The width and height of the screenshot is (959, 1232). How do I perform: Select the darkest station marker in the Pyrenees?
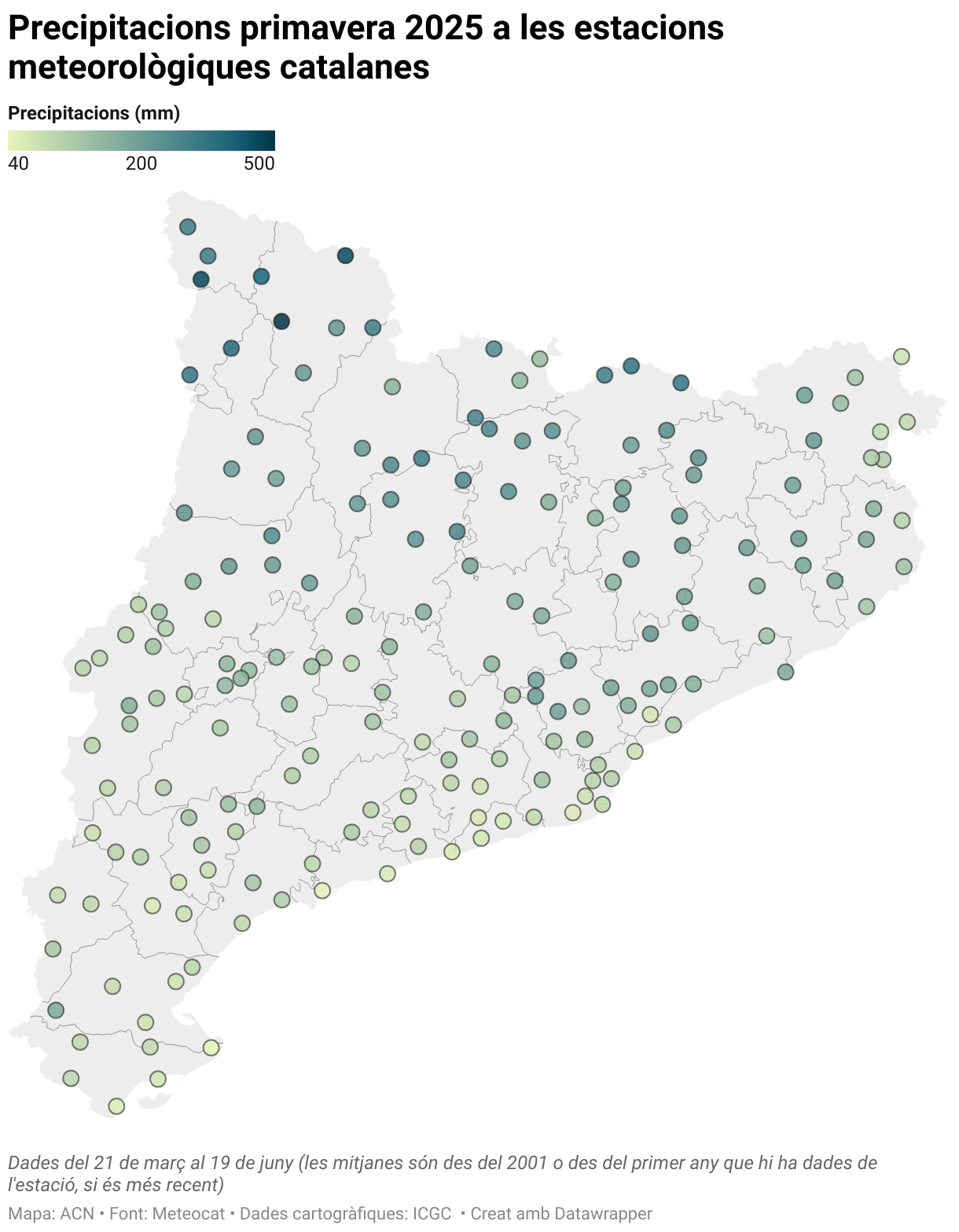pyautogui.click(x=281, y=321)
